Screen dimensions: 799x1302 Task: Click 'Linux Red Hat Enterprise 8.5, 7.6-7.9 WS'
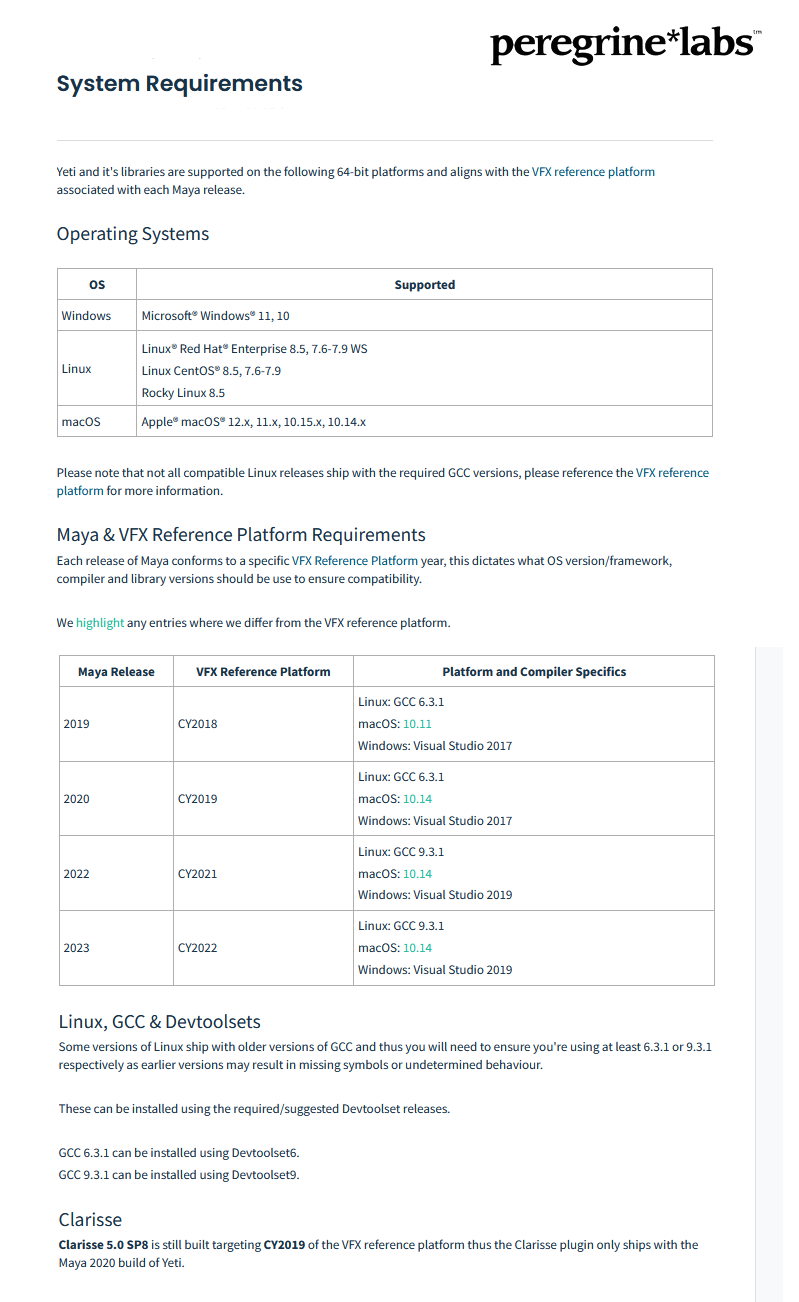[x=255, y=349]
